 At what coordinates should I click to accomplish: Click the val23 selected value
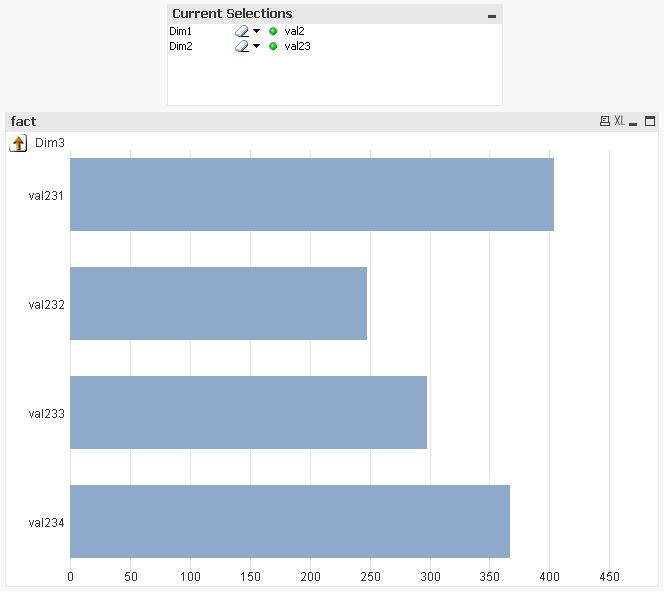[297, 46]
